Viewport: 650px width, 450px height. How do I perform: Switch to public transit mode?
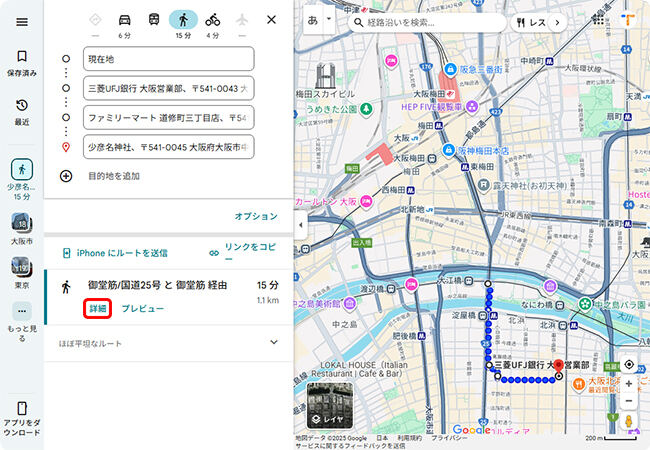point(154,20)
